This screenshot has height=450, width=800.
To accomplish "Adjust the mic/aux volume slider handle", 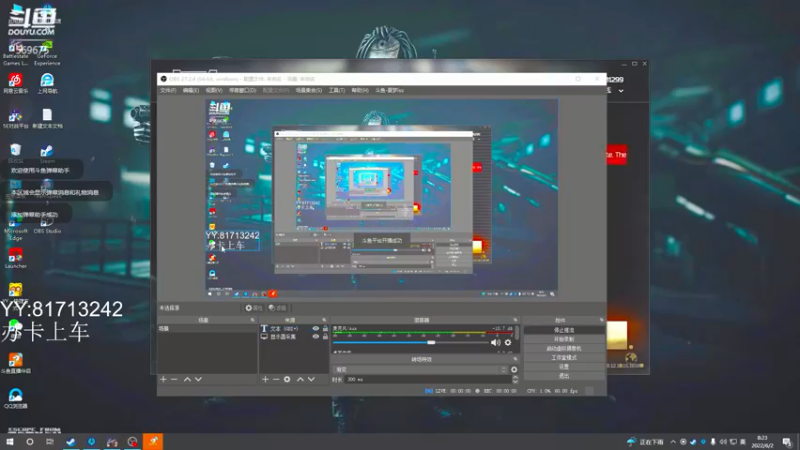I will click(431, 342).
